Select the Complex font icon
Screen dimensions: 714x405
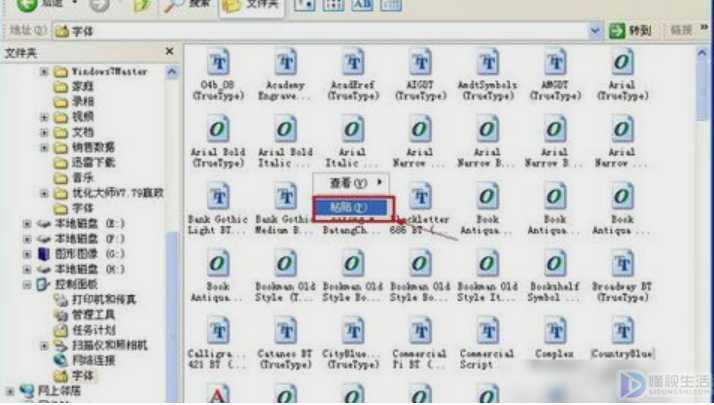pyautogui.click(x=555, y=330)
